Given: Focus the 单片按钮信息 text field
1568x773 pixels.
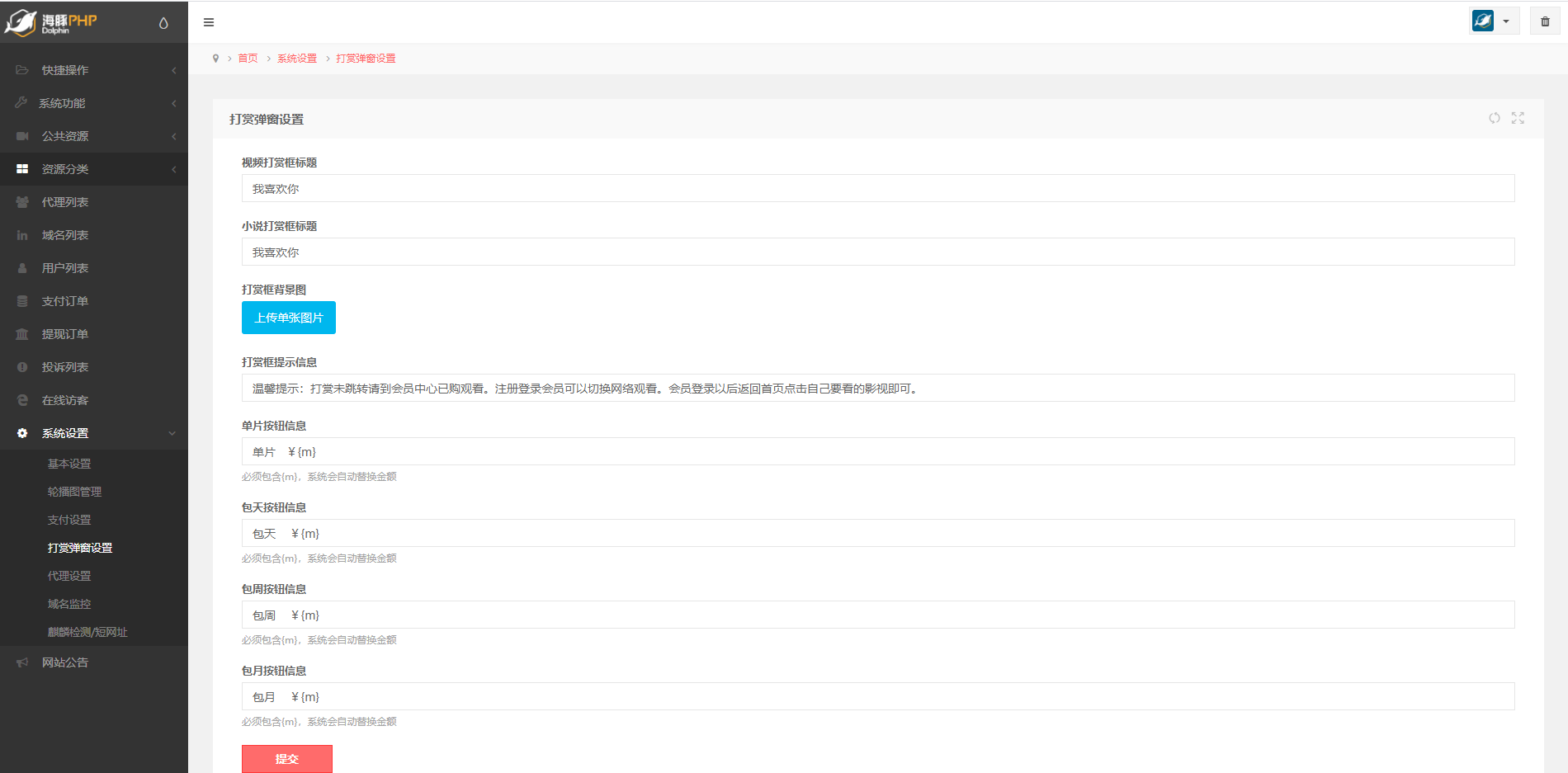Looking at the screenshot, I should point(877,452).
